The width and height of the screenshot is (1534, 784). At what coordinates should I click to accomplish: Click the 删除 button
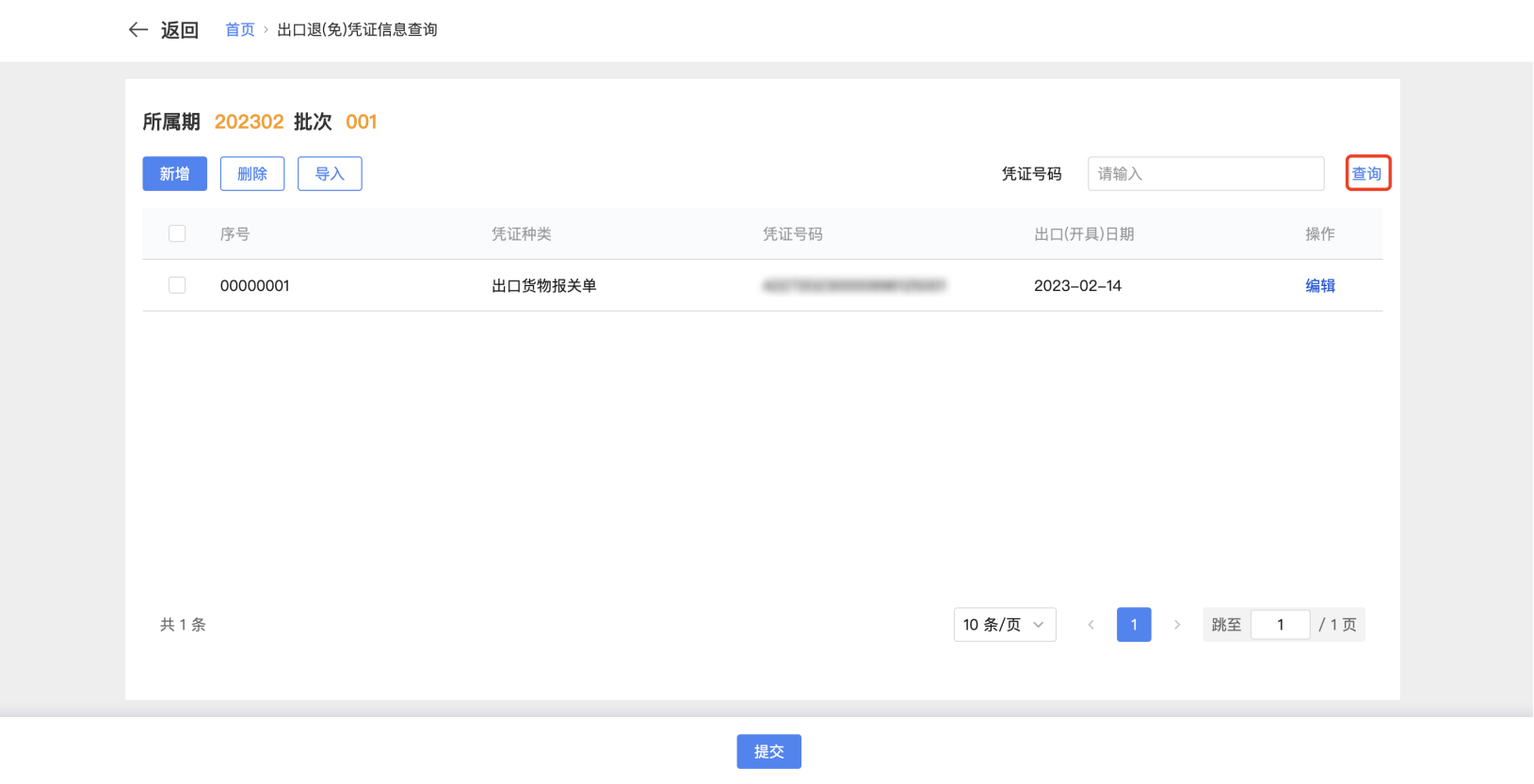click(252, 174)
